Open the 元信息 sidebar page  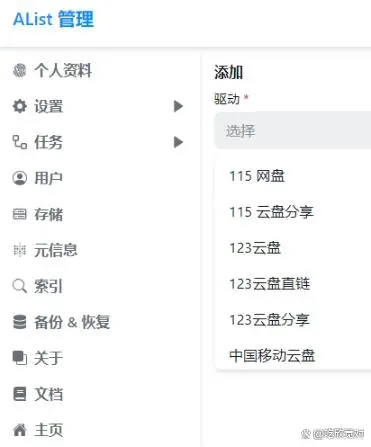tap(55, 250)
